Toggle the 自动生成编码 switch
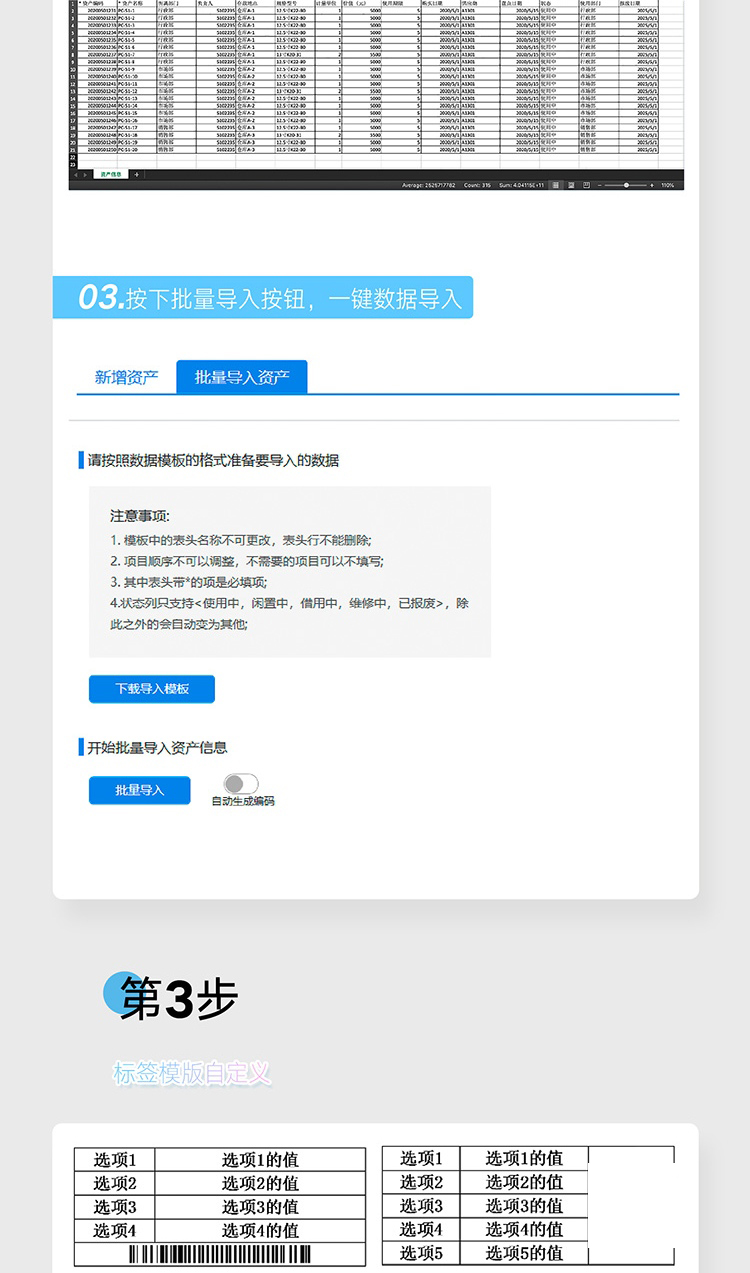The width and height of the screenshot is (750, 1273). [x=241, y=784]
